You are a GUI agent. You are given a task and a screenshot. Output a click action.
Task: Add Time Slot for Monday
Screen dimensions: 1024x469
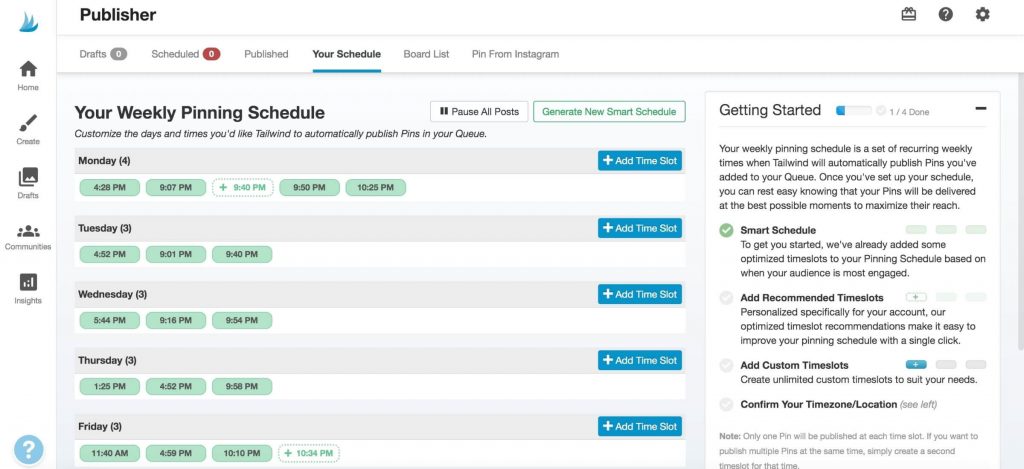[x=640, y=161]
